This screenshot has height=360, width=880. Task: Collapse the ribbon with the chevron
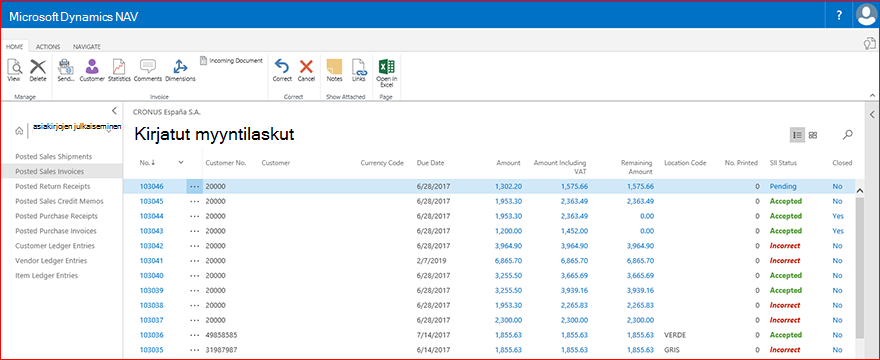(x=872, y=95)
